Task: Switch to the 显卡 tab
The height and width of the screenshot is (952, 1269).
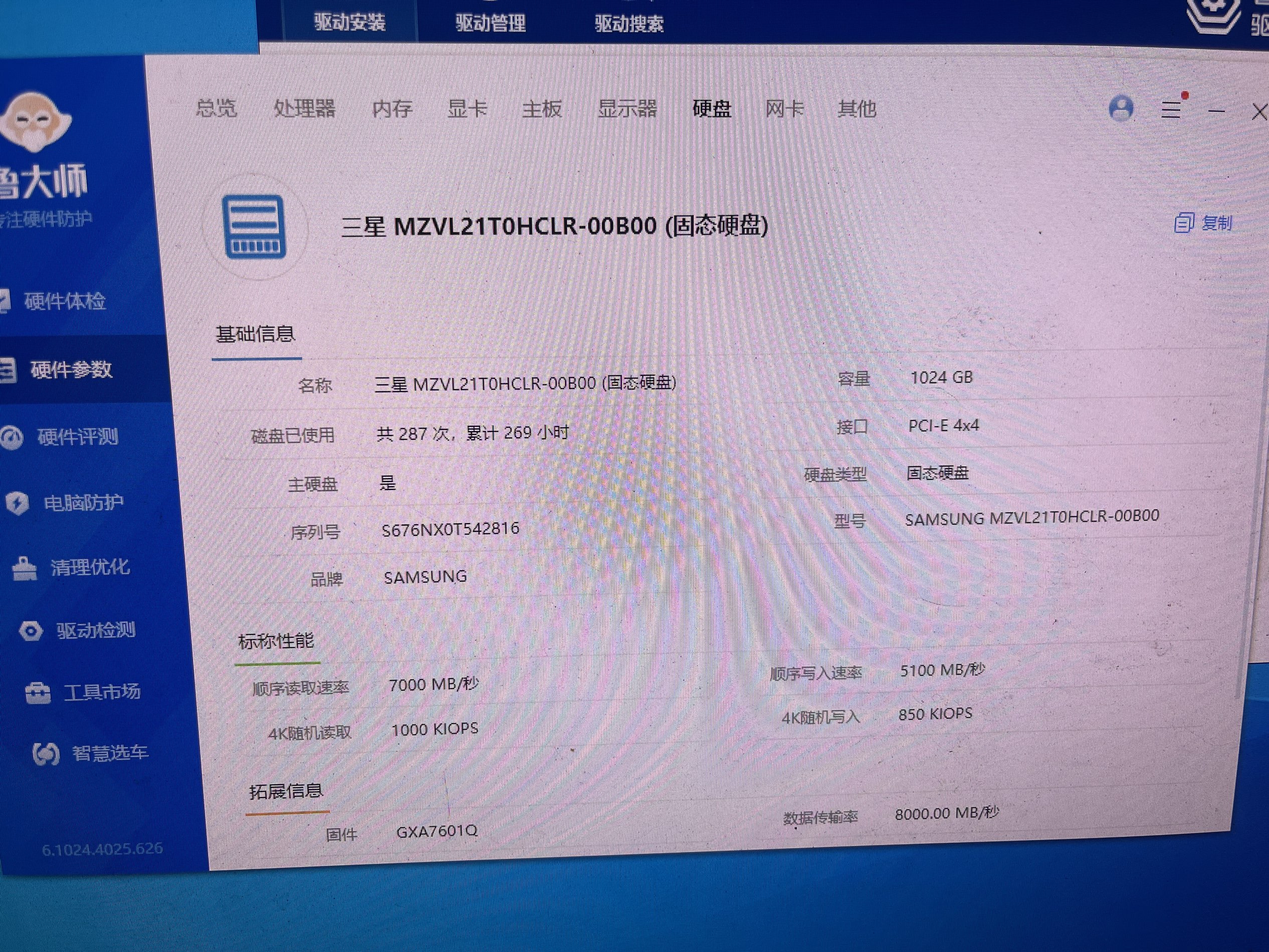Action: click(x=467, y=108)
